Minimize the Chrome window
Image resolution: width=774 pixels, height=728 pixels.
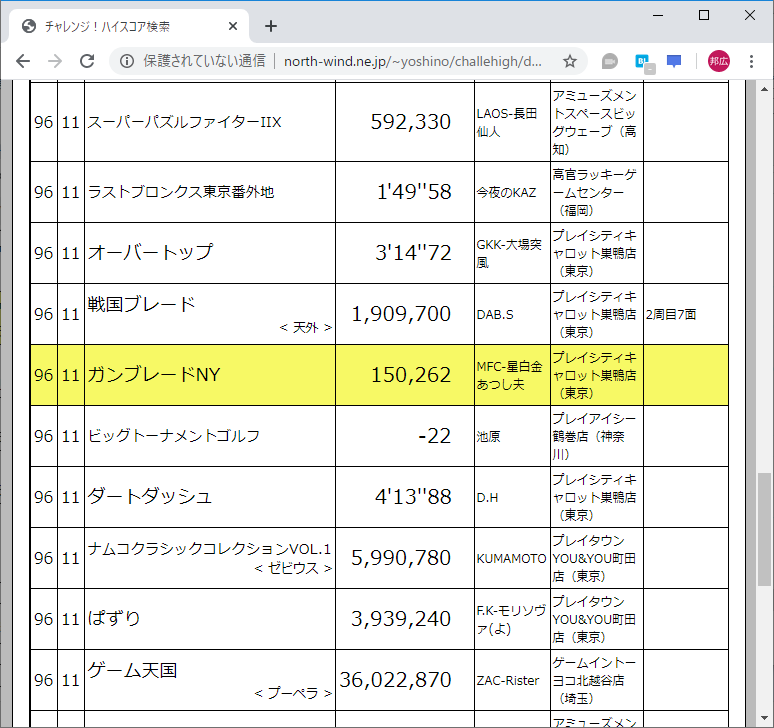click(658, 15)
